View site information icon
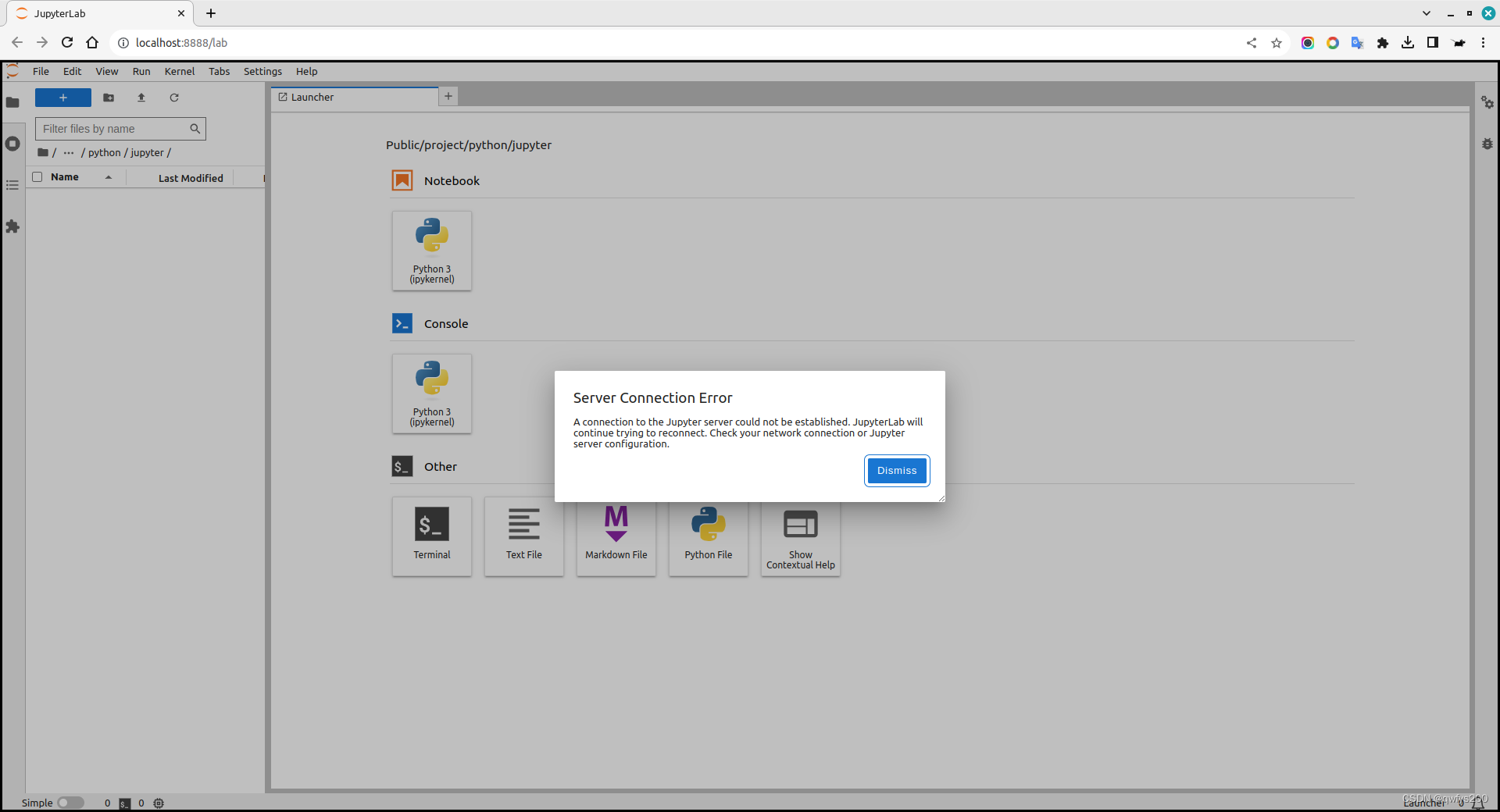This screenshot has height=812, width=1500. pyautogui.click(x=123, y=43)
